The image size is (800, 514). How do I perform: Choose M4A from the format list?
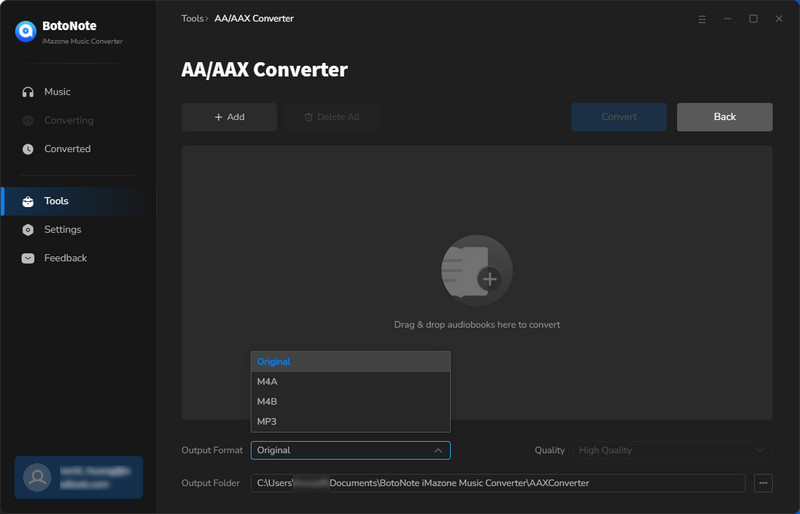pos(351,382)
